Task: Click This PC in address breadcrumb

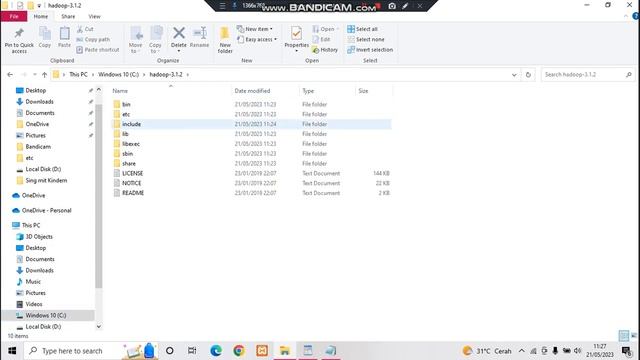Action: (x=78, y=75)
